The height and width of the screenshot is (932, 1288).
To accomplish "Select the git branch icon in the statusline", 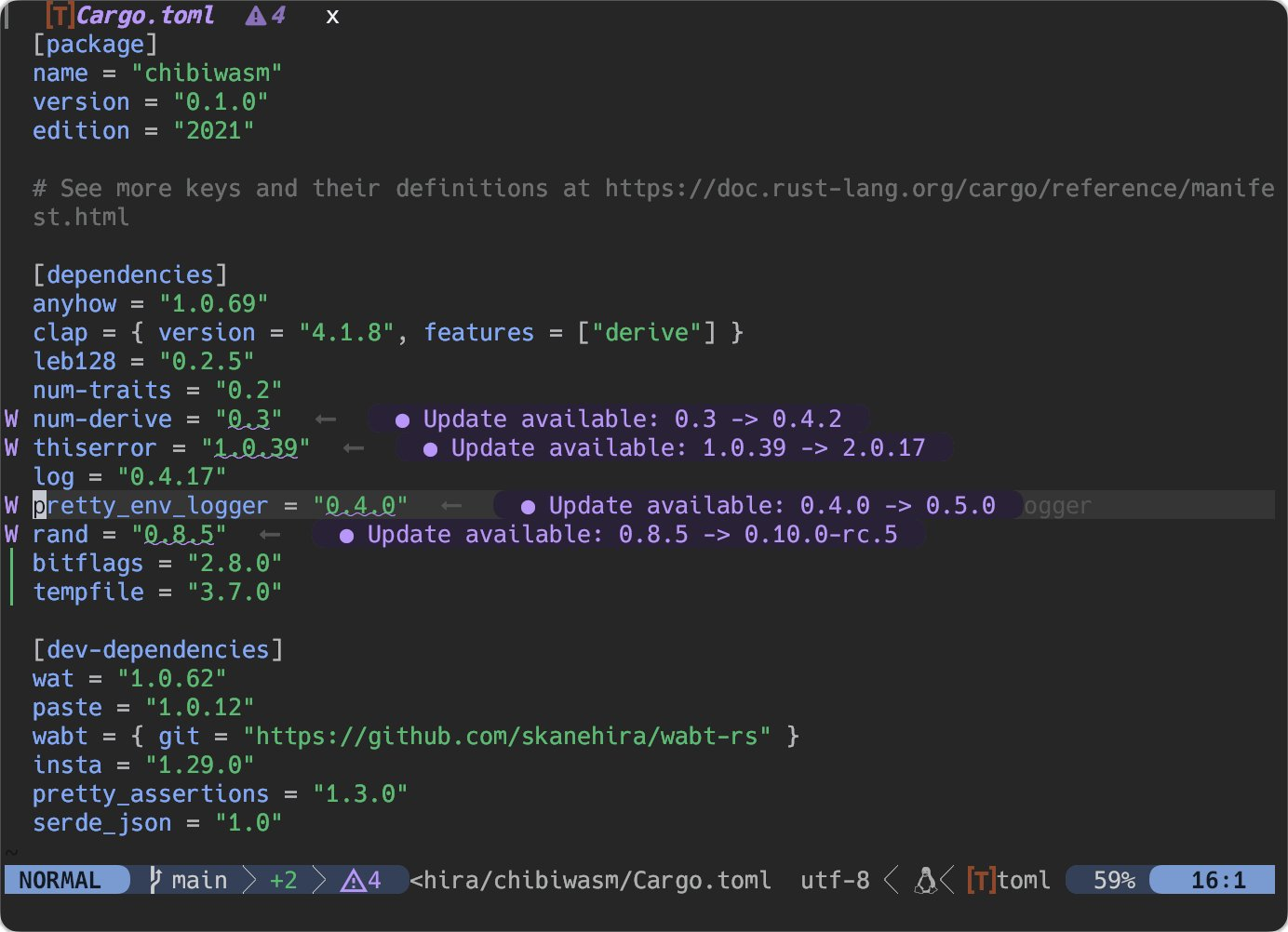I will [x=154, y=880].
